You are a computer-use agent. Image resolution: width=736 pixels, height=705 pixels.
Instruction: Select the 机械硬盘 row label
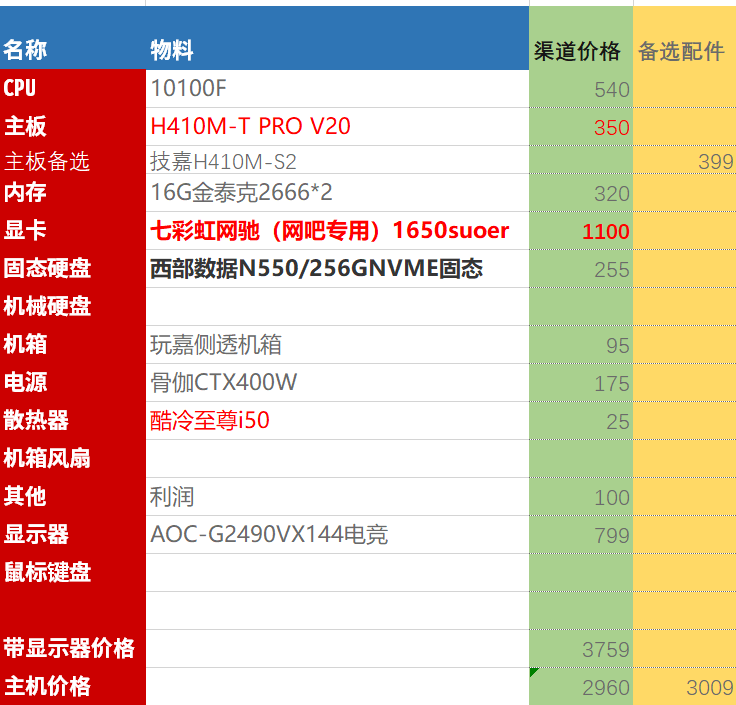point(73,307)
